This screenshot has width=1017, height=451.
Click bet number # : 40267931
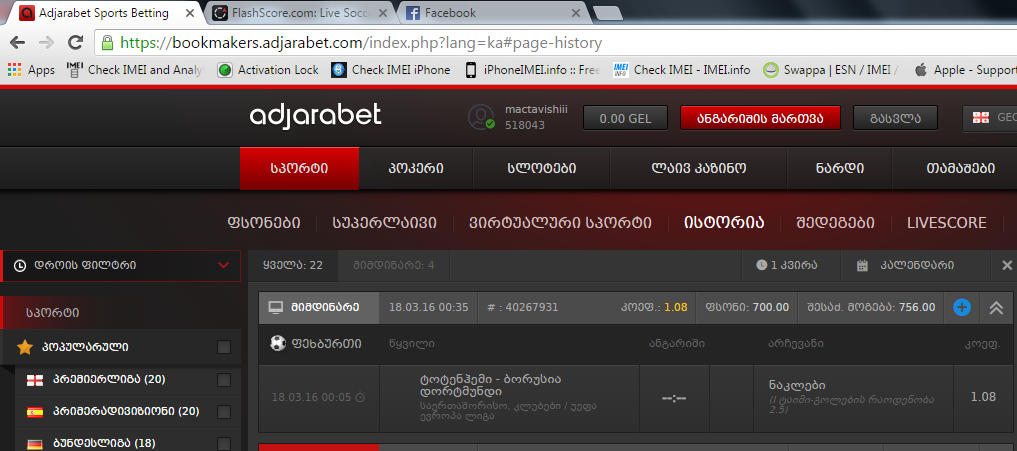point(522,308)
